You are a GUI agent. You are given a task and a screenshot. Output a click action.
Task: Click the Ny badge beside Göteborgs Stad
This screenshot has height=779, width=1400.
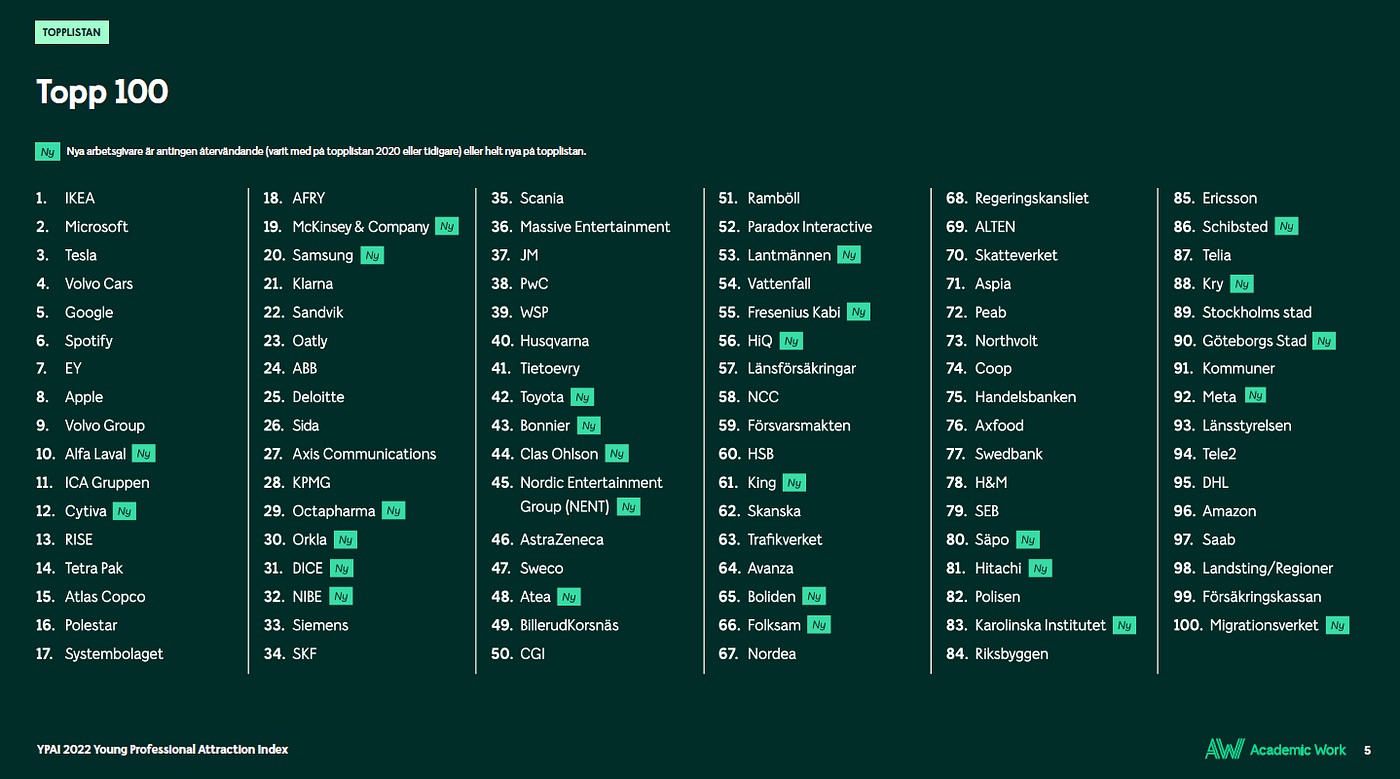pyautogui.click(x=1324, y=341)
